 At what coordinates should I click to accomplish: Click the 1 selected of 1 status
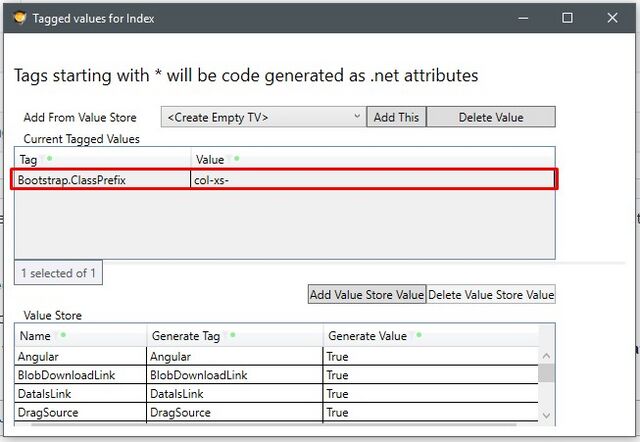coord(58,273)
